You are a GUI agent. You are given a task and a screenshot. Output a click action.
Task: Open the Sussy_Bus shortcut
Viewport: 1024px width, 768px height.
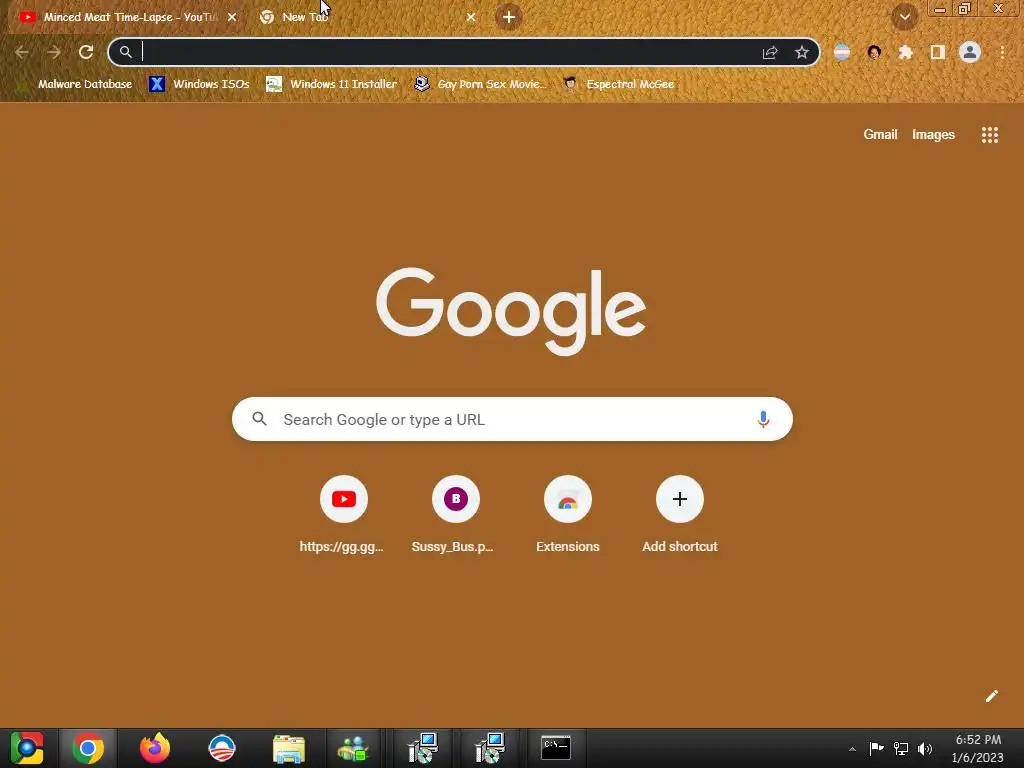click(455, 516)
